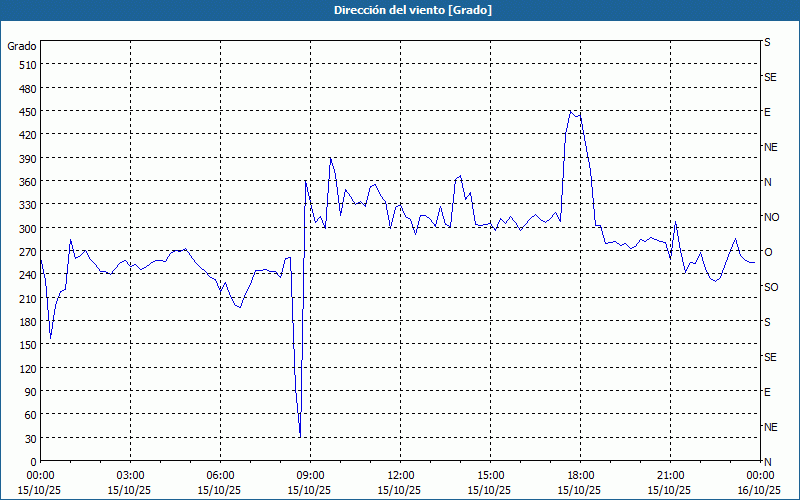800x500 pixels.
Task: Click the 120 degree axis label
Action: tap(28, 369)
